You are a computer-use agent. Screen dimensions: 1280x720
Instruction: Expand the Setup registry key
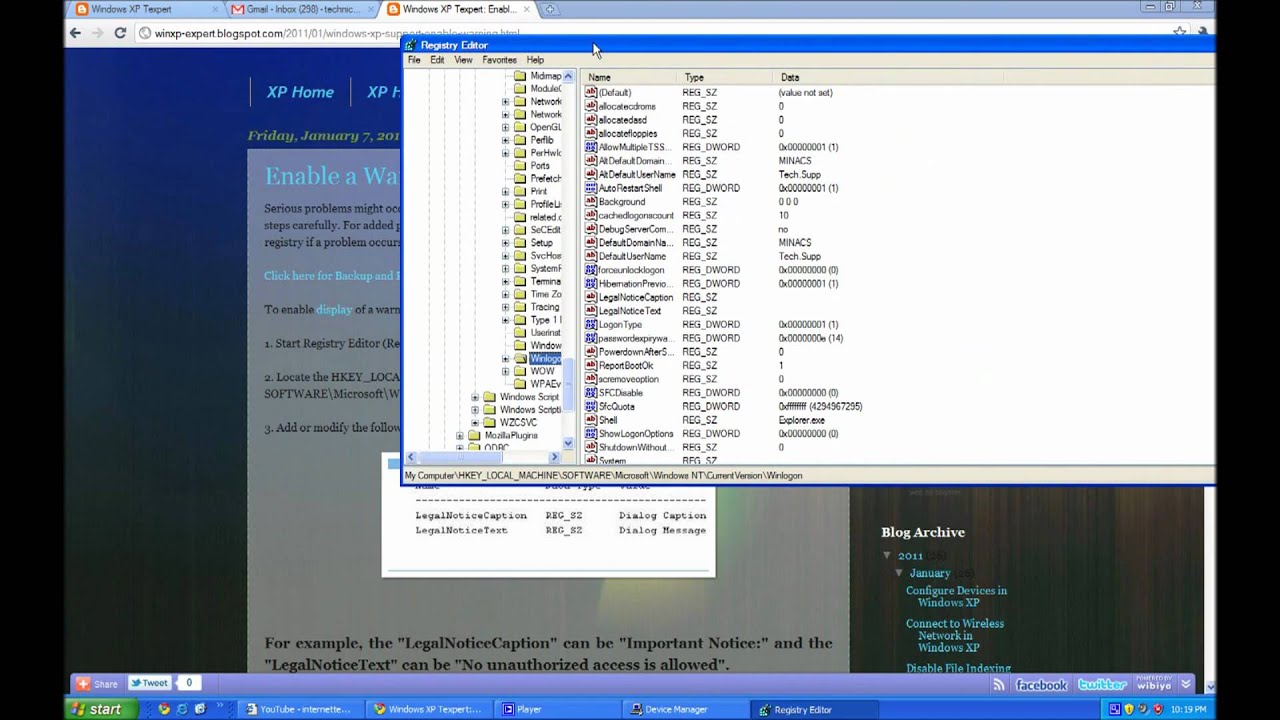pos(505,243)
